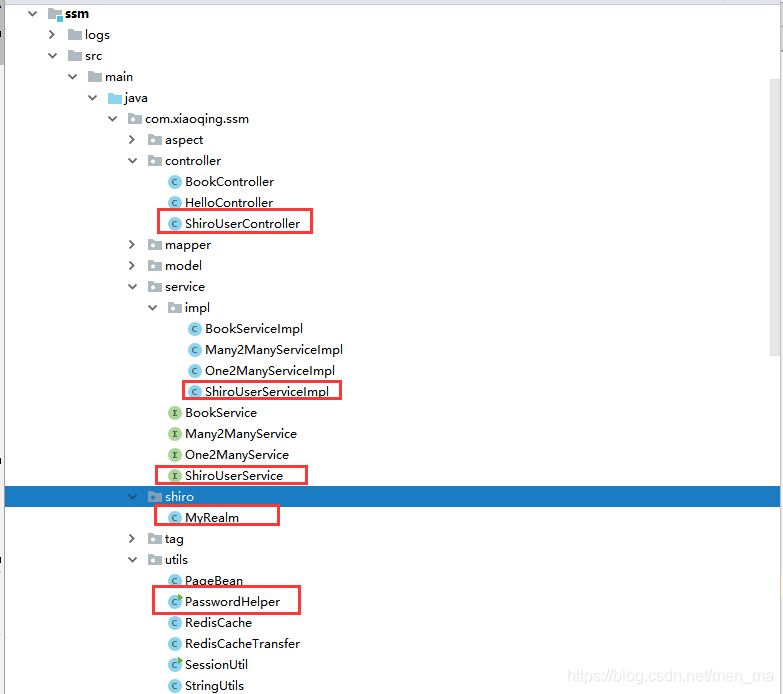This screenshot has height=694, width=783.
Task: Expand the aspect package
Action: 132,139
